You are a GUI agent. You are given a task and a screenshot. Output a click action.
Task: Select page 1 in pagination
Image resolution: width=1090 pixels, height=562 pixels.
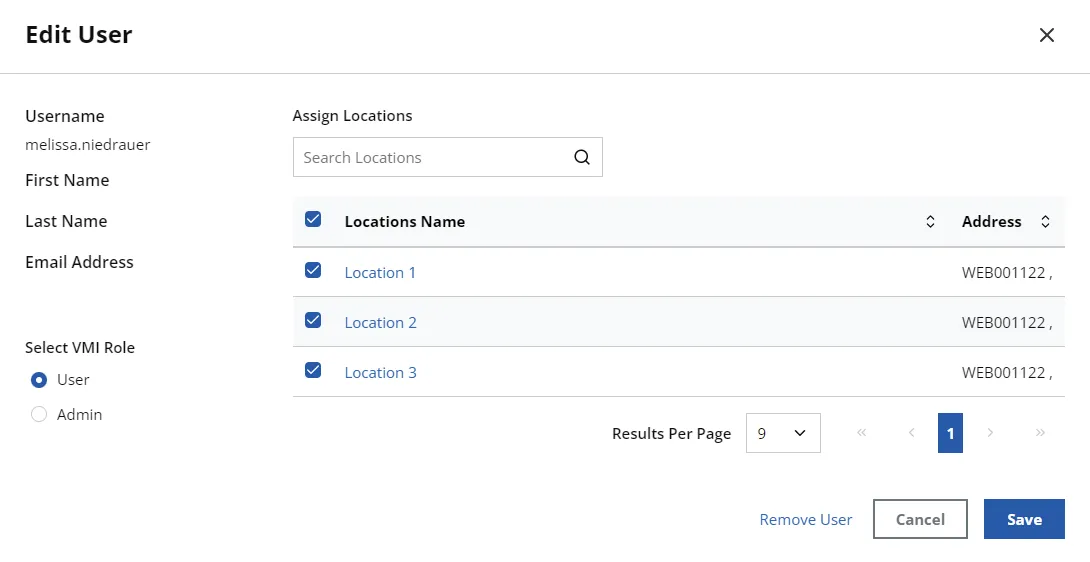[950, 433]
